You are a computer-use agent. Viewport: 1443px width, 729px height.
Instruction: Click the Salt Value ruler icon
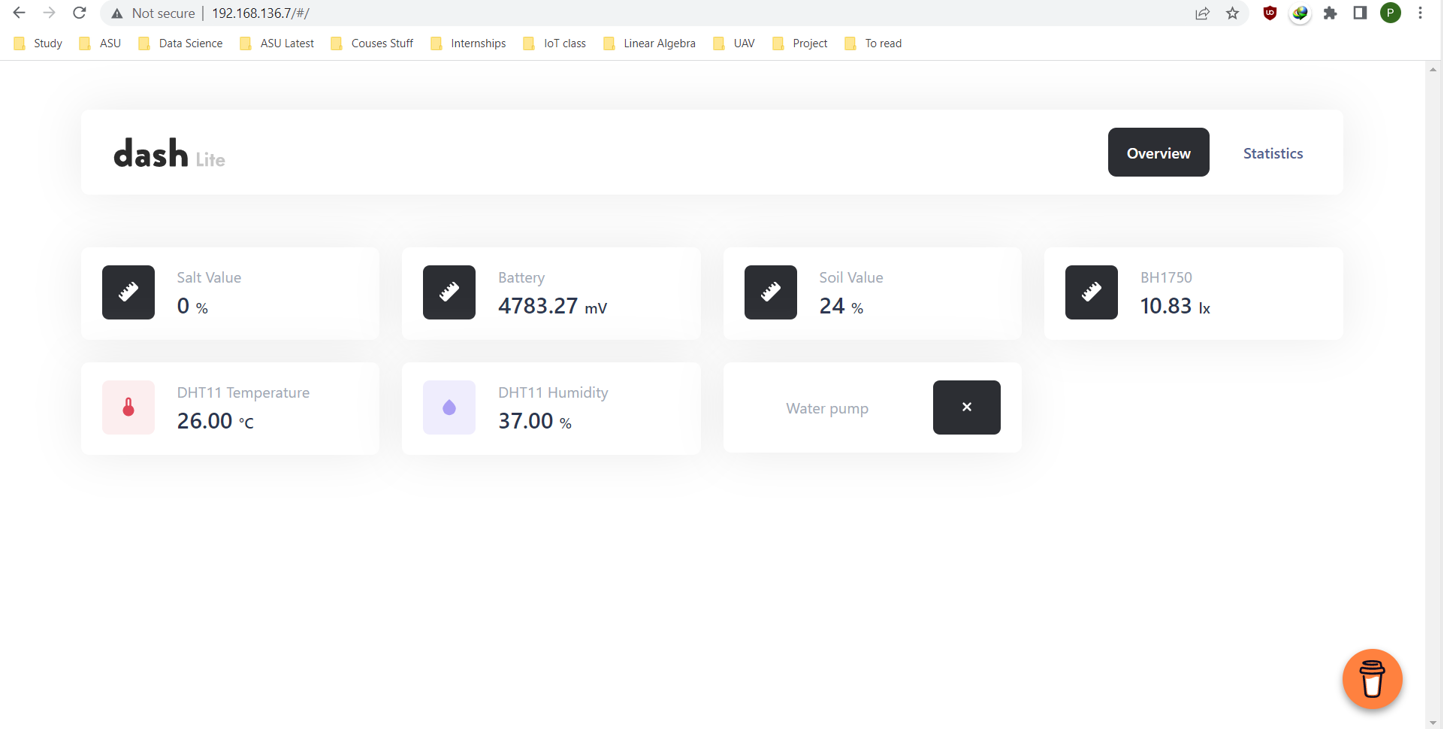click(128, 292)
